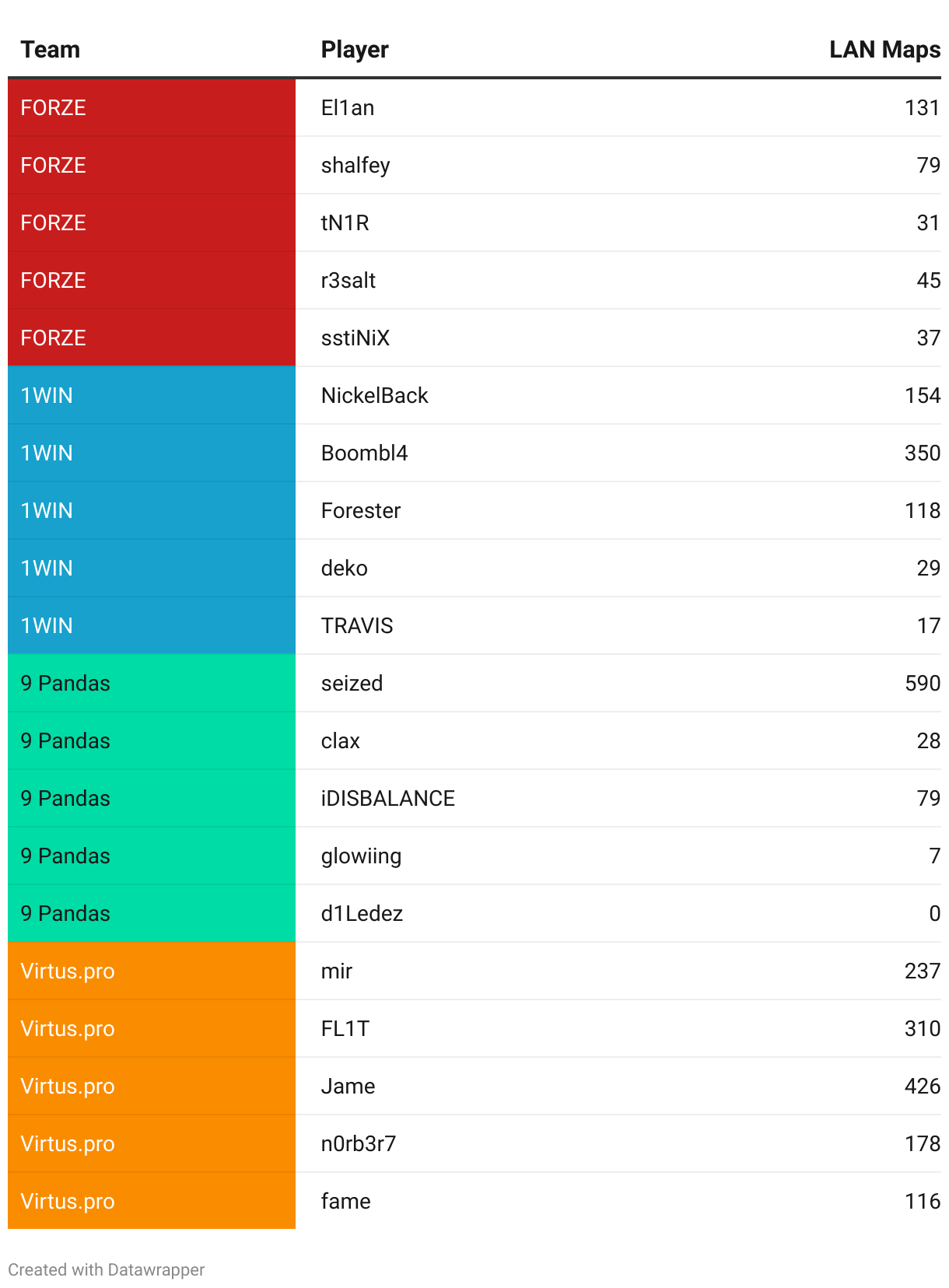Viewport: 949px width, 1288px height.
Task: Click the LAN Maps column header
Action: click(884, 50)
